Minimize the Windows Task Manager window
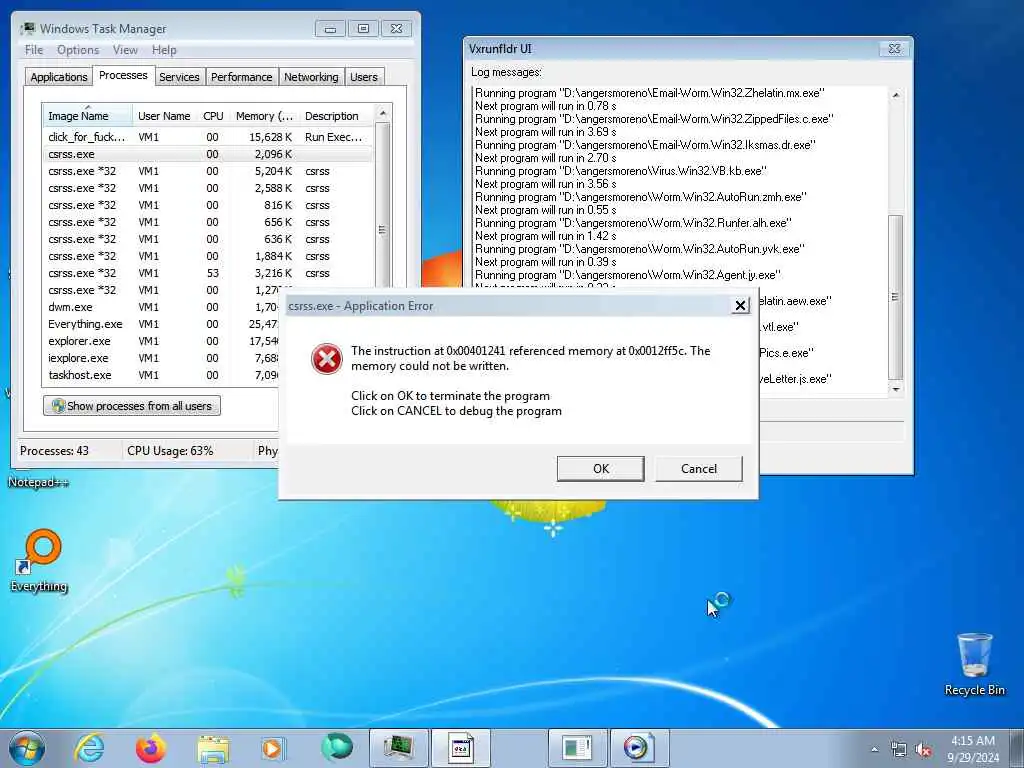This screenshot has width=1024, height=768. tap(330, 29)
